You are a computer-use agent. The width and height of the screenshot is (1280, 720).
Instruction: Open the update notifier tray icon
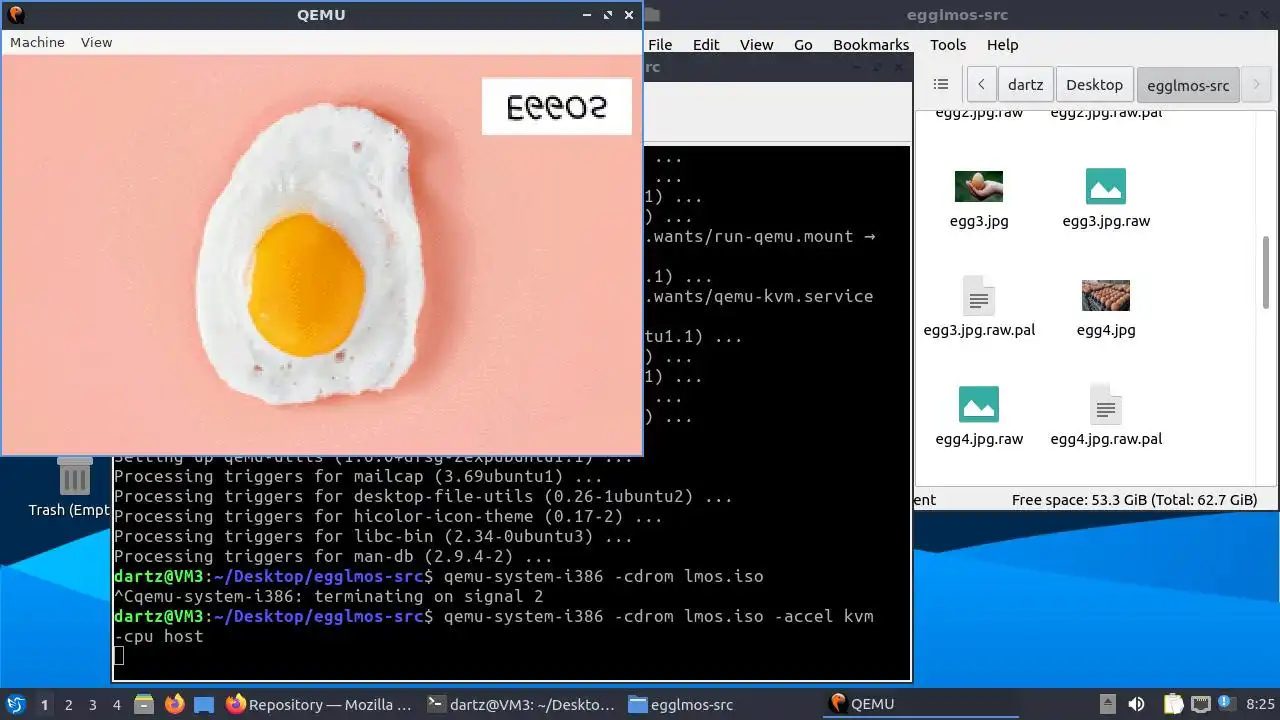pos(1228,704)
